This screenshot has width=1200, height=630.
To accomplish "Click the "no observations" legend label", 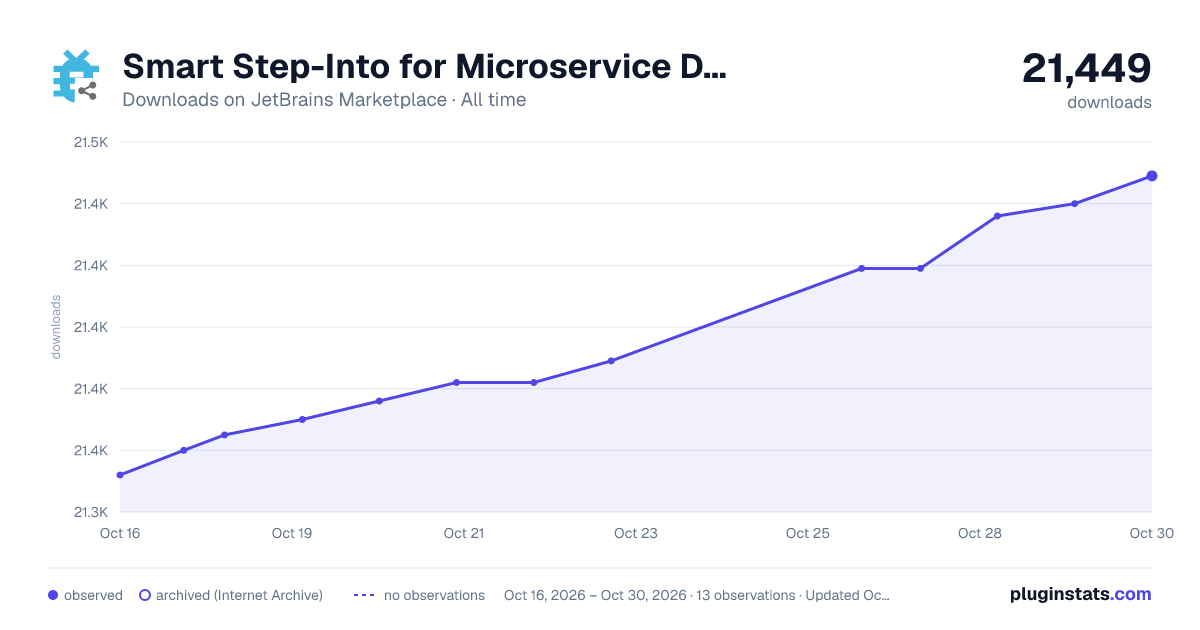I will (434, 595).
